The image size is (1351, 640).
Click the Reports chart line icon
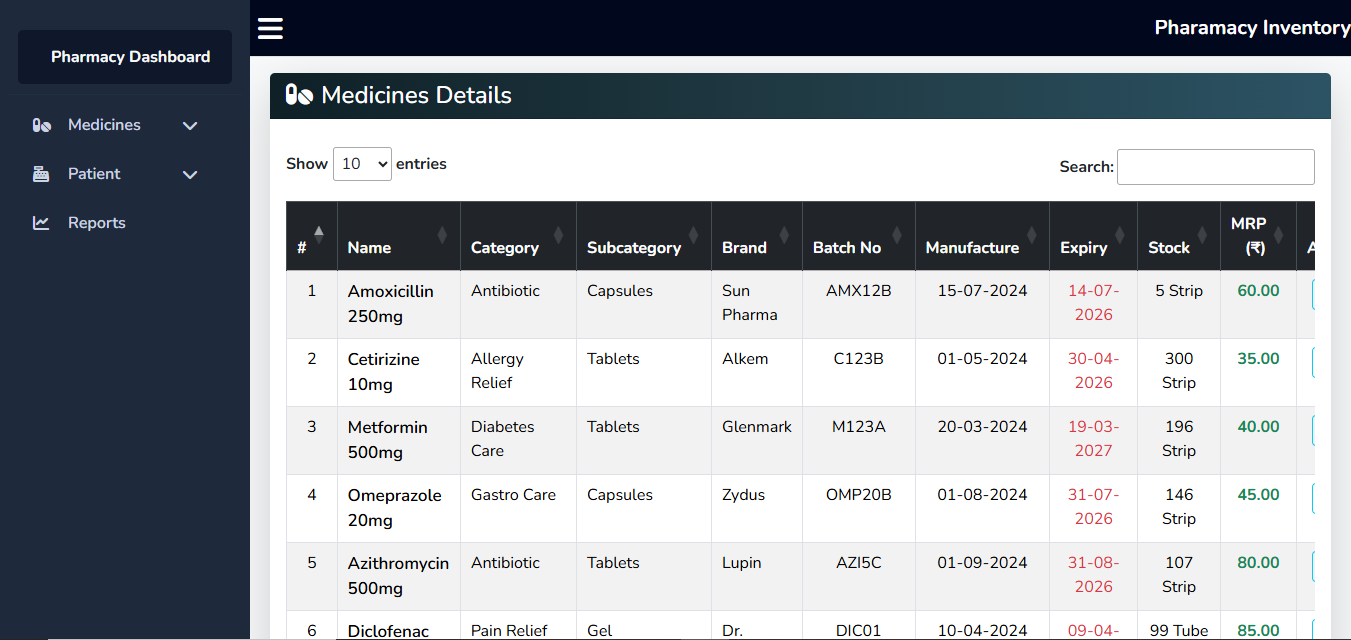click(41, 223)
